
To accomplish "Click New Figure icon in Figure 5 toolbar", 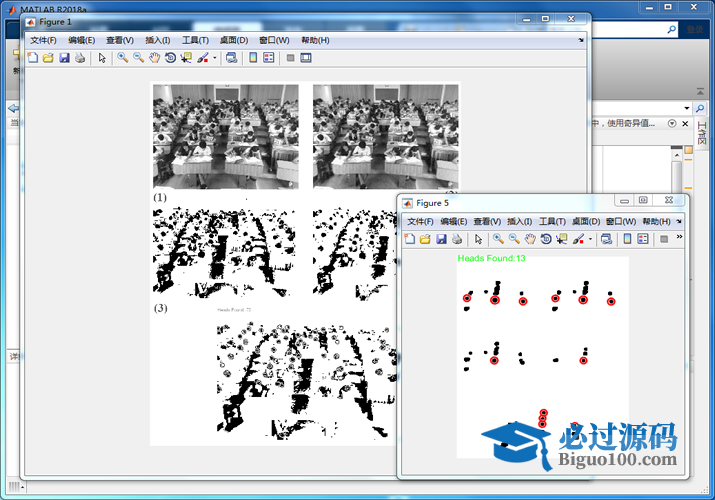I will 409,239.
